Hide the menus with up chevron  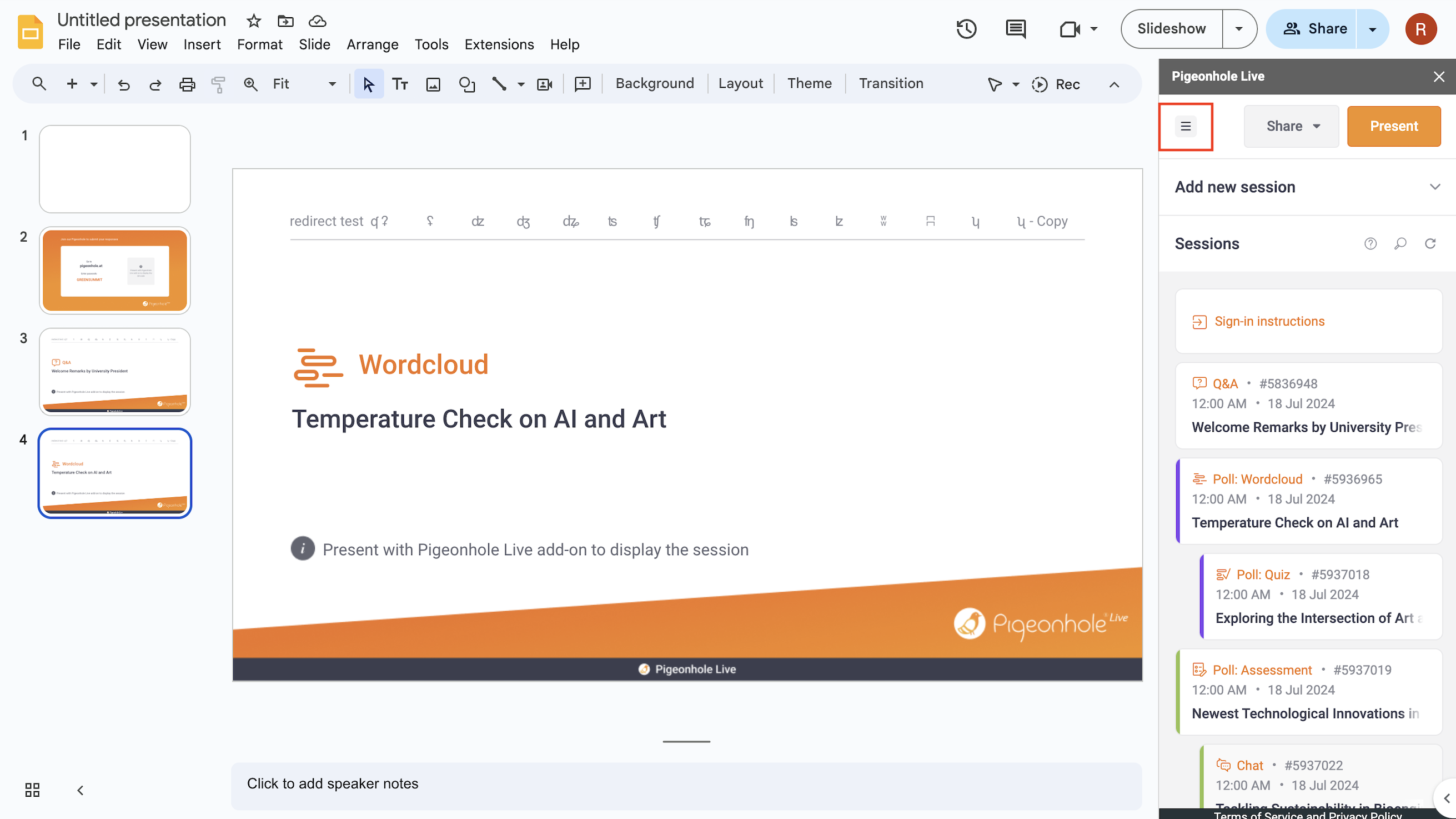point(1114,84)
